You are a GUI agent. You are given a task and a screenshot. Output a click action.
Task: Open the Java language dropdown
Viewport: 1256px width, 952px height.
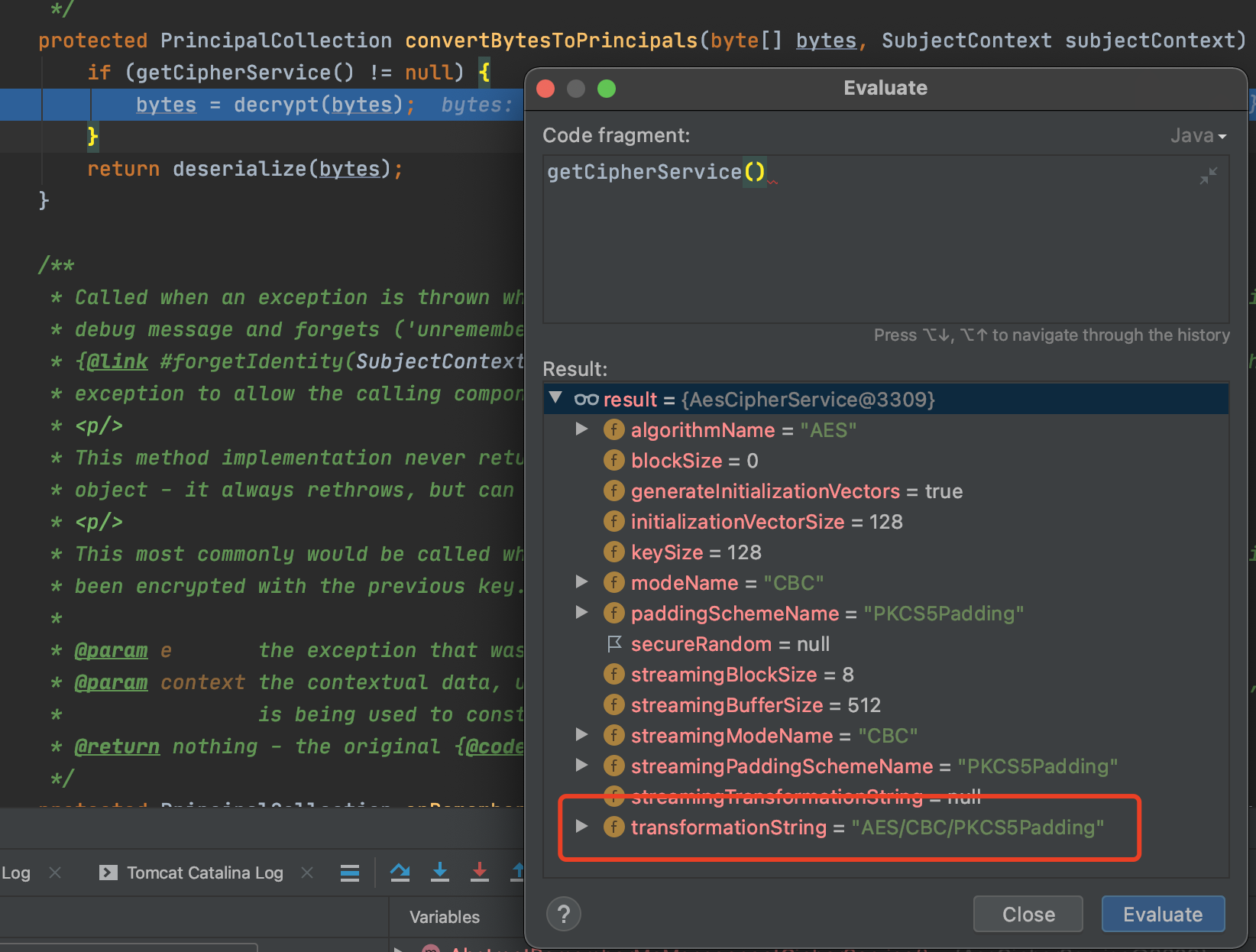coord(1198,135)
